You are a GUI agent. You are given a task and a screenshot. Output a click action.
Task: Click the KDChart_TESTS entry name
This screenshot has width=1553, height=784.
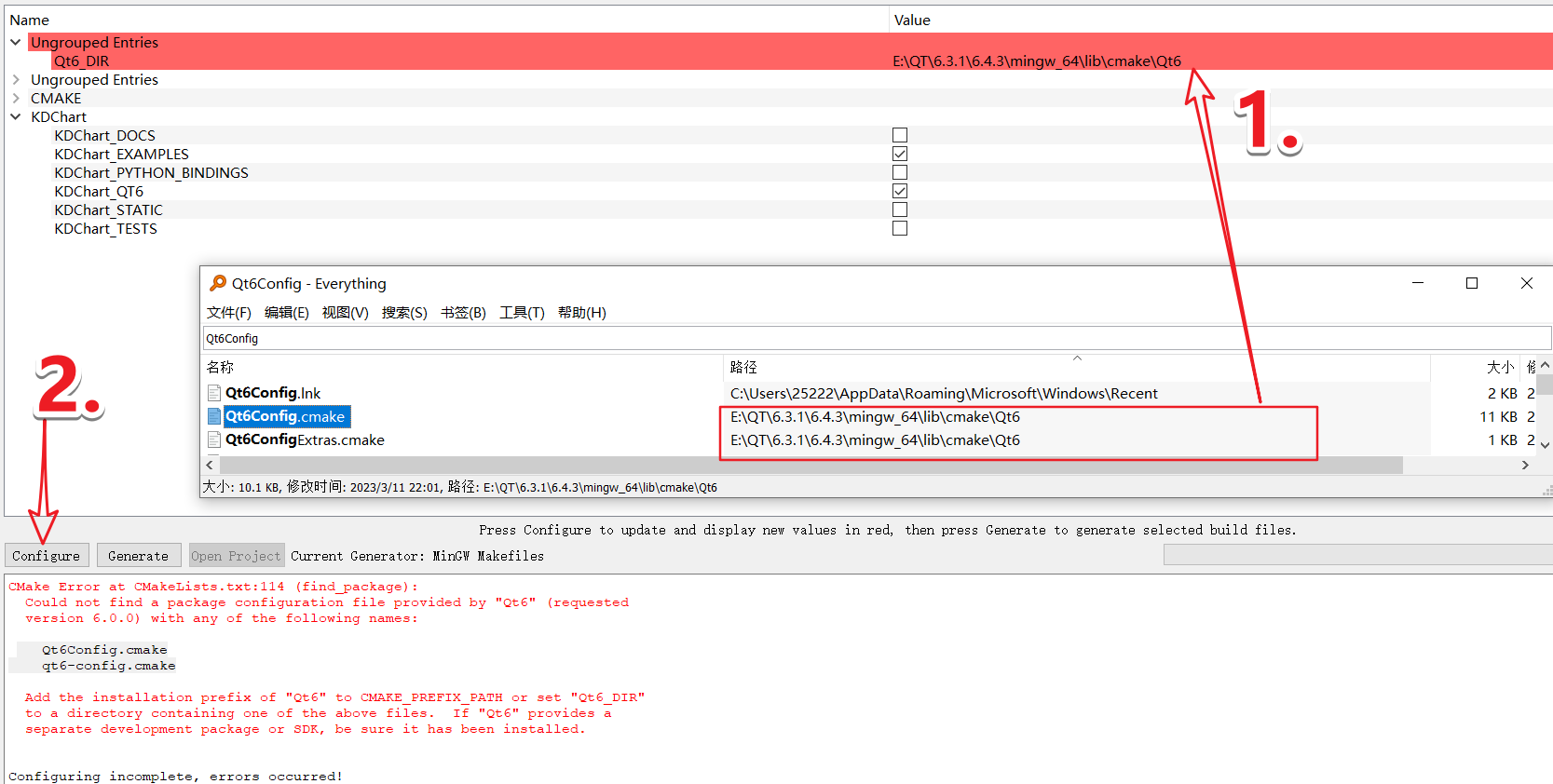pyautogui.click(x=105, y=228)
